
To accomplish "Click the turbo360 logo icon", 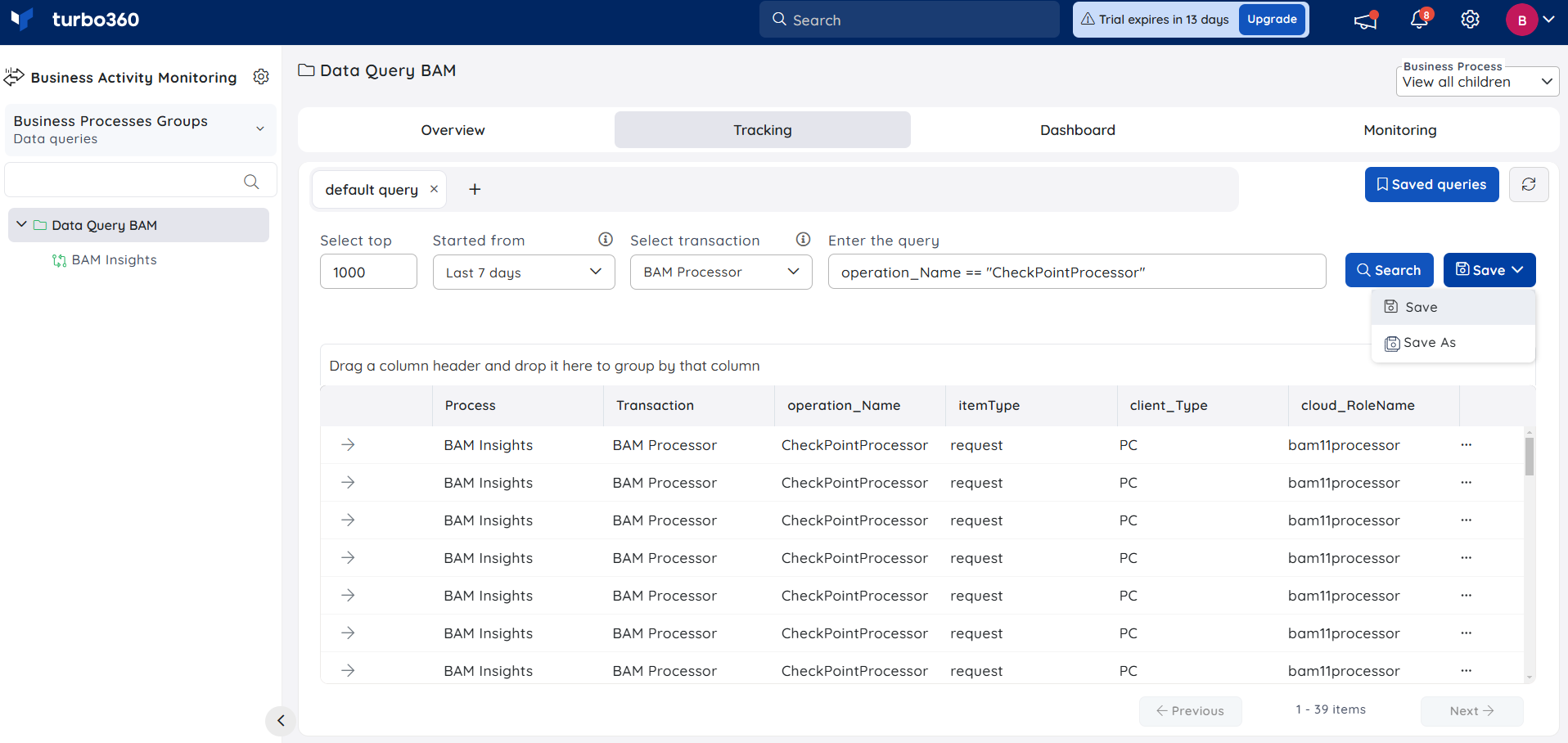I will click(22, 19).
